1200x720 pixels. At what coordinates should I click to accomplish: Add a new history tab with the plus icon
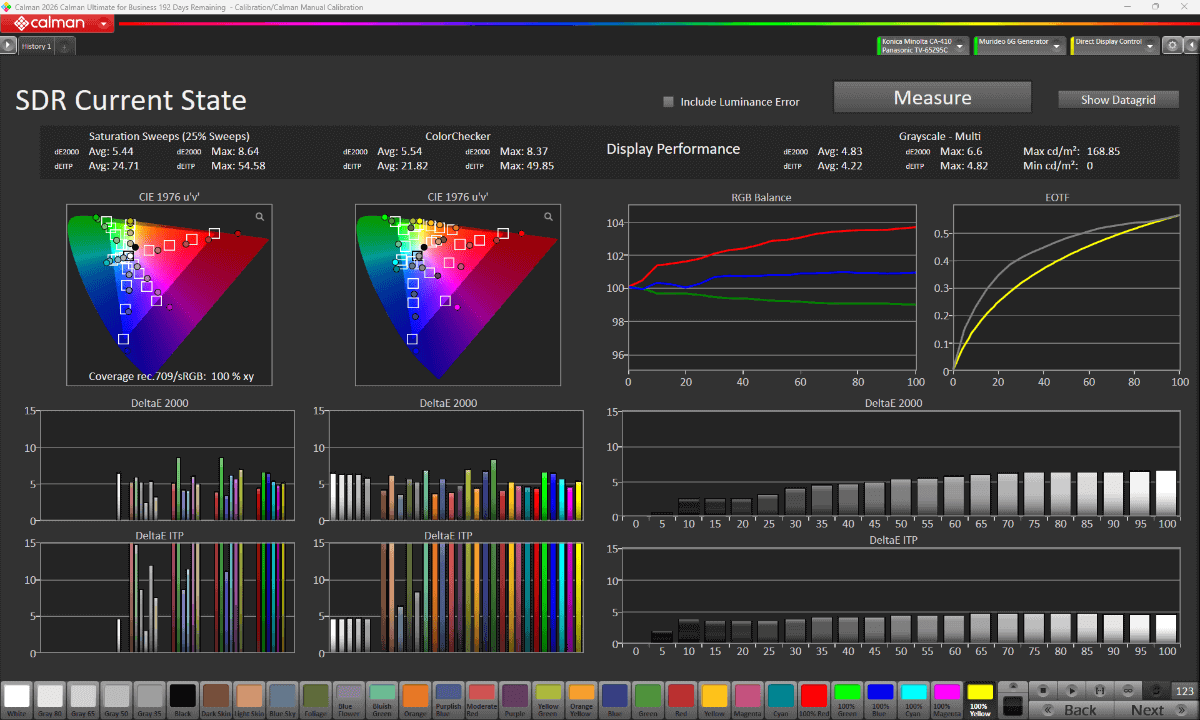tap(63, 47)
